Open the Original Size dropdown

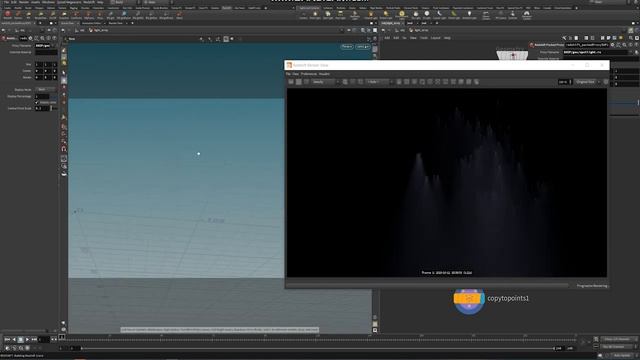pyautogui.click(x=588, y=82)
